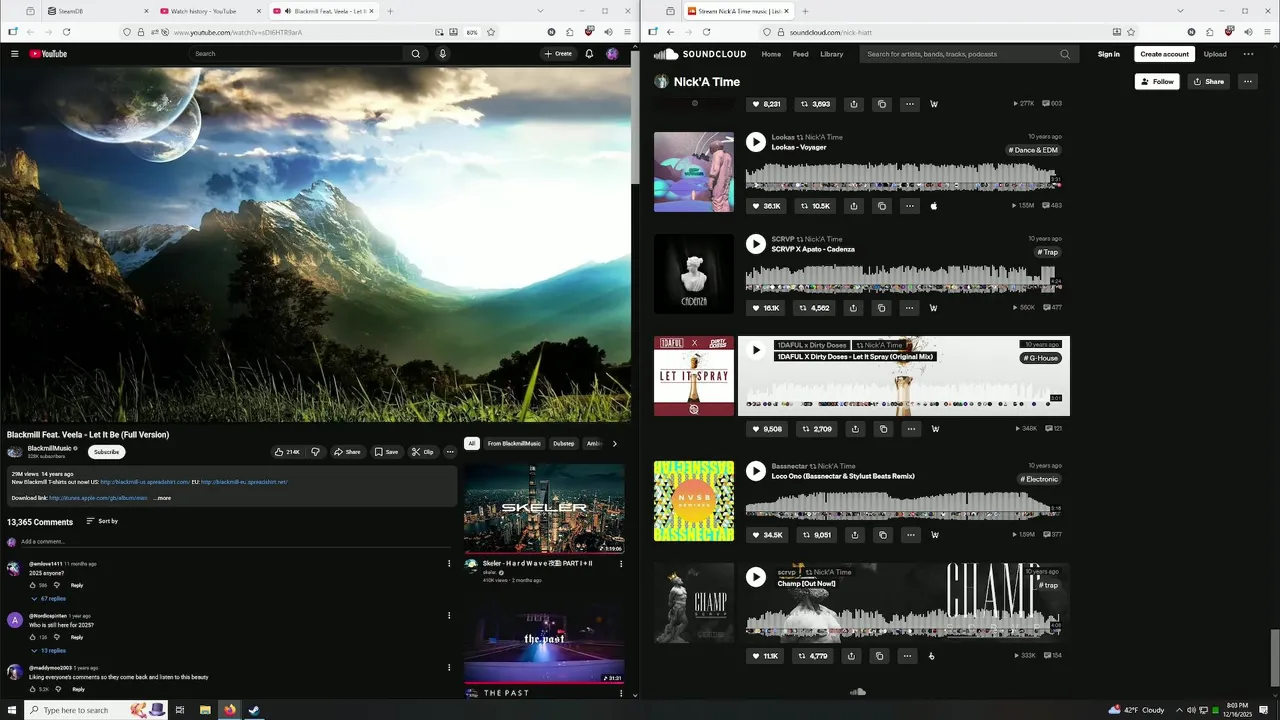This screenshot has height=720, width=1280.
Task: Share Nick'A Time profile
Action: click(1208, 82)
